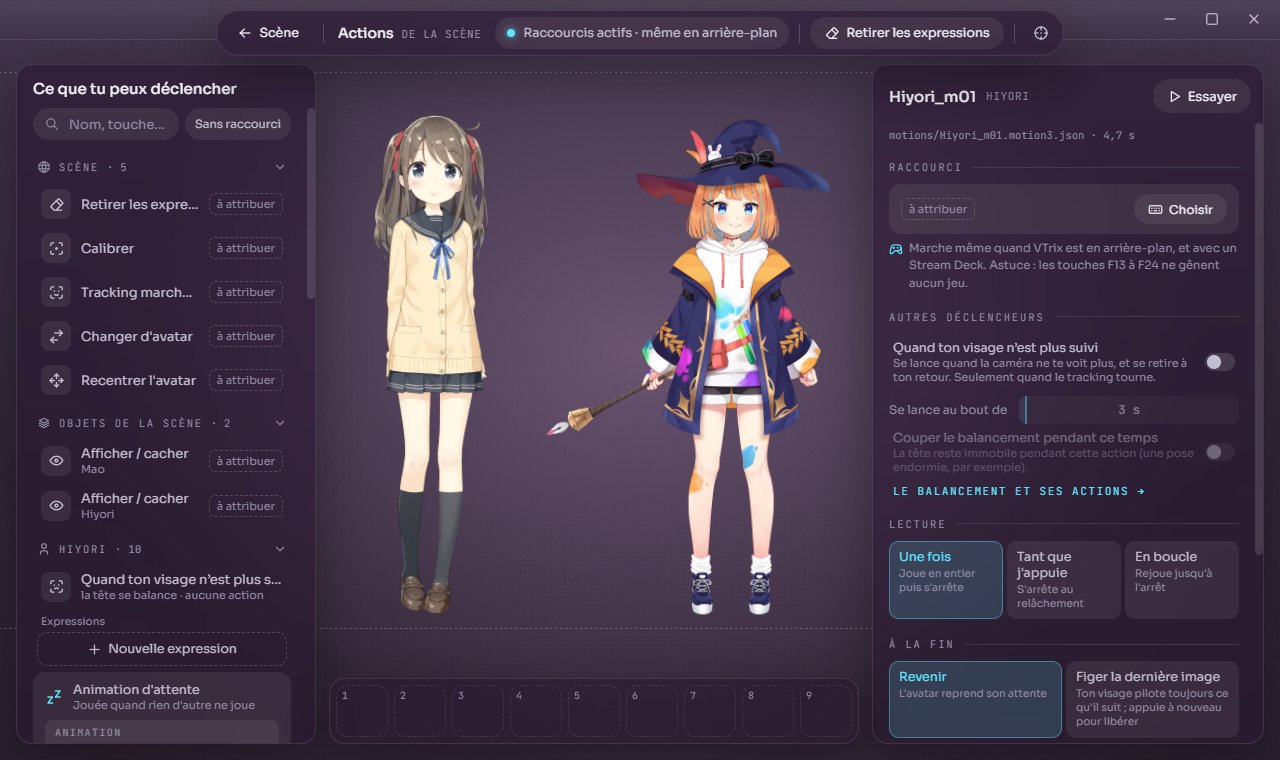Screen dimensions: 1280x760
Task: Click the layers icon next to OBJETS DE LA SCÈNE
Action: pyautogui.click(x=44, y=423)
